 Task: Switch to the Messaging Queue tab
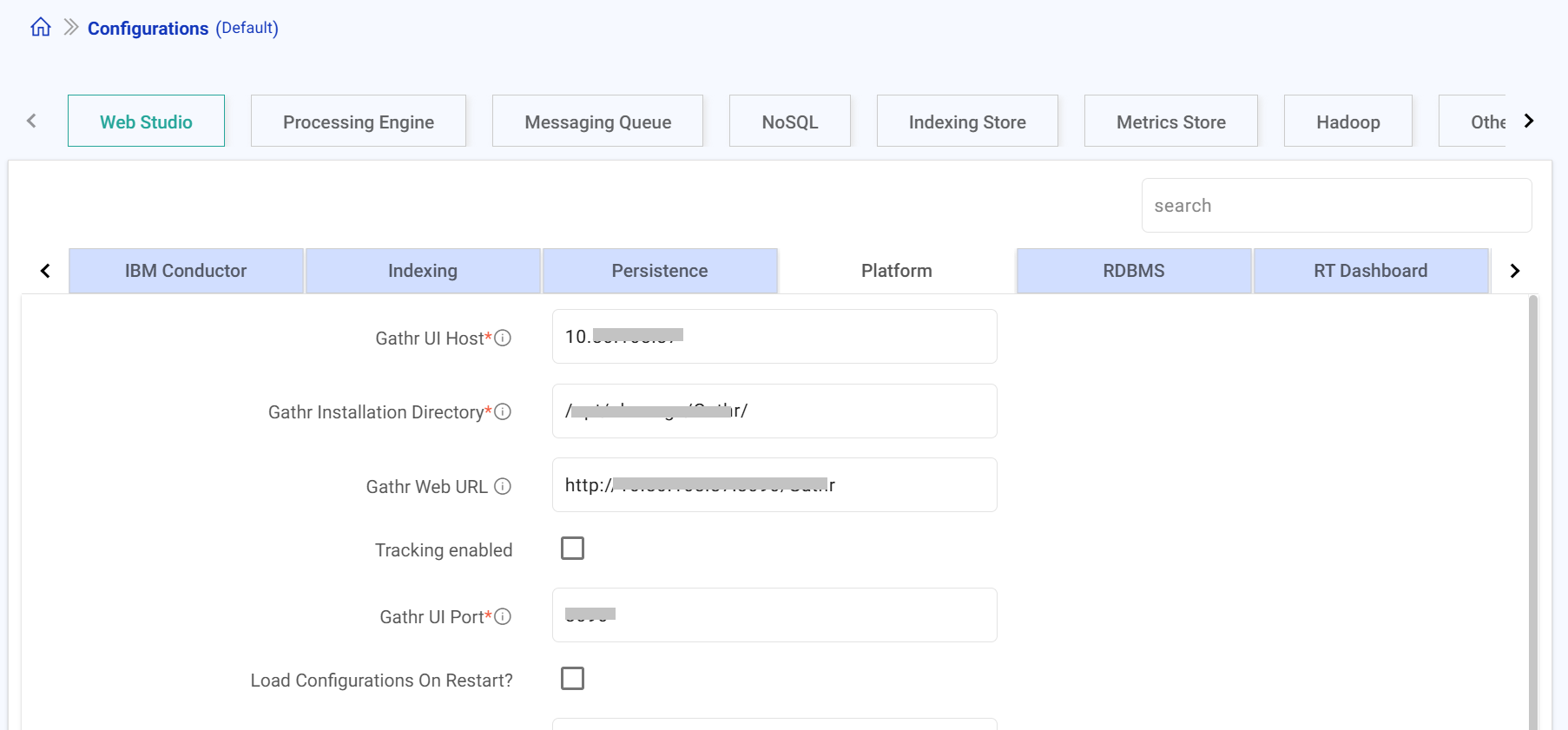pos(597,122)
